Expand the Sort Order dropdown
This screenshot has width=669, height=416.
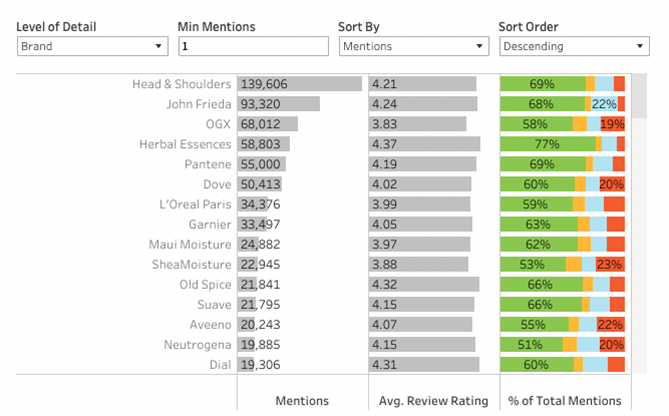574,46
